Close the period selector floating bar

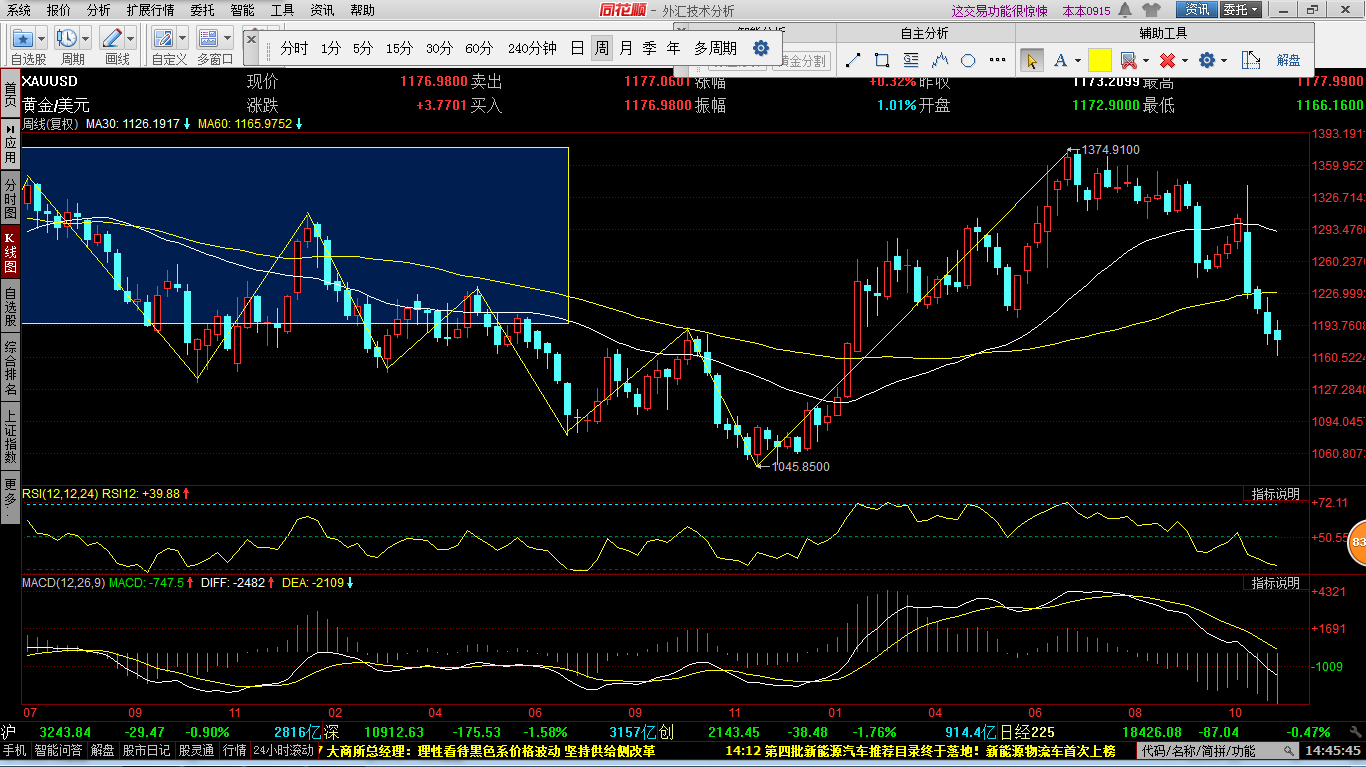tap(251, 38)
